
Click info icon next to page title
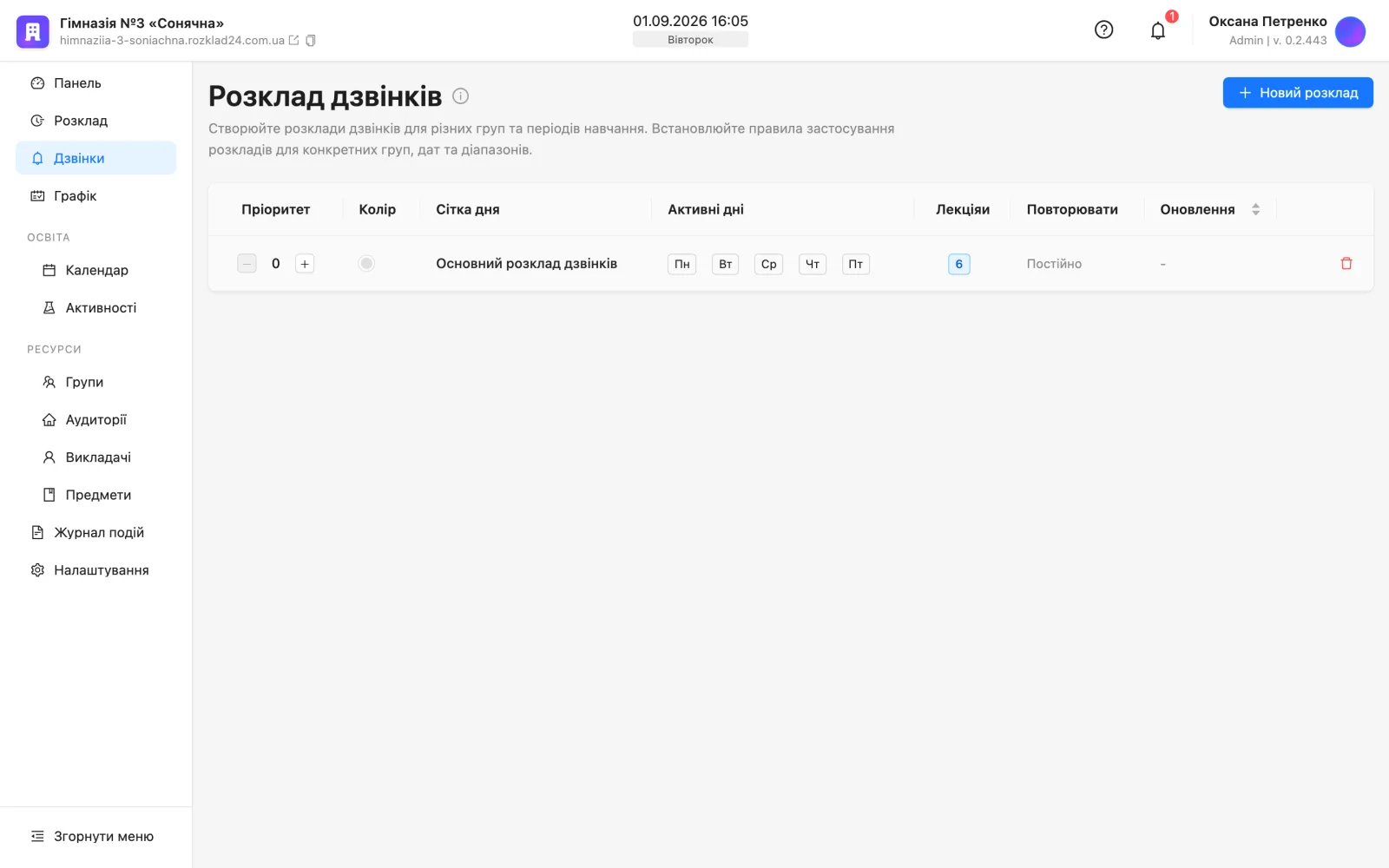(461, 95)
